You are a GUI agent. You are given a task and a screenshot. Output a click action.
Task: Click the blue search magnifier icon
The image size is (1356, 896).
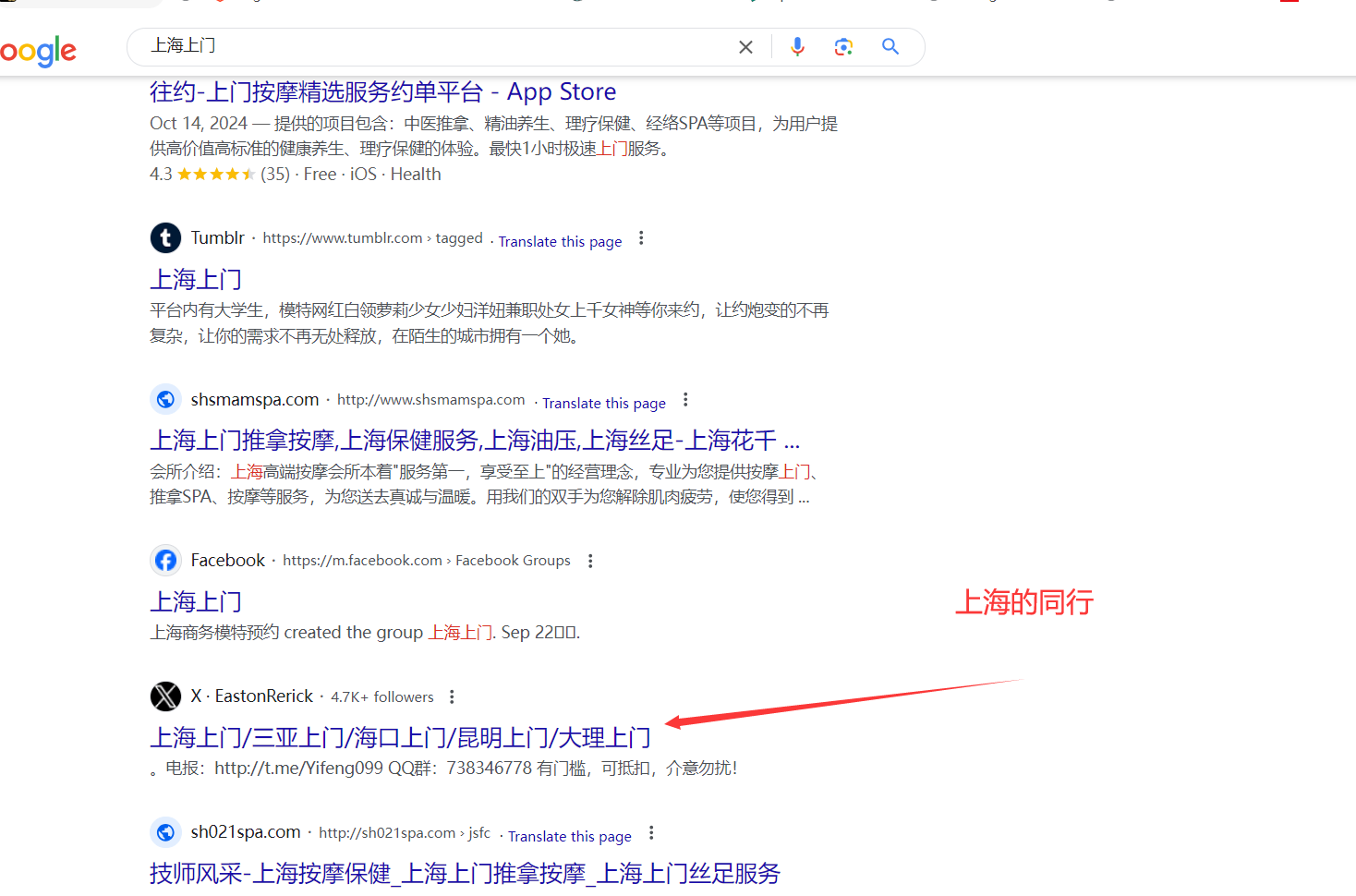click(890, 46)
